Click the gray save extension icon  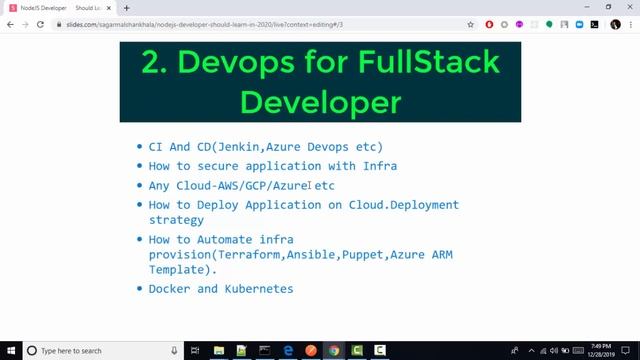[x=564, y=24]
